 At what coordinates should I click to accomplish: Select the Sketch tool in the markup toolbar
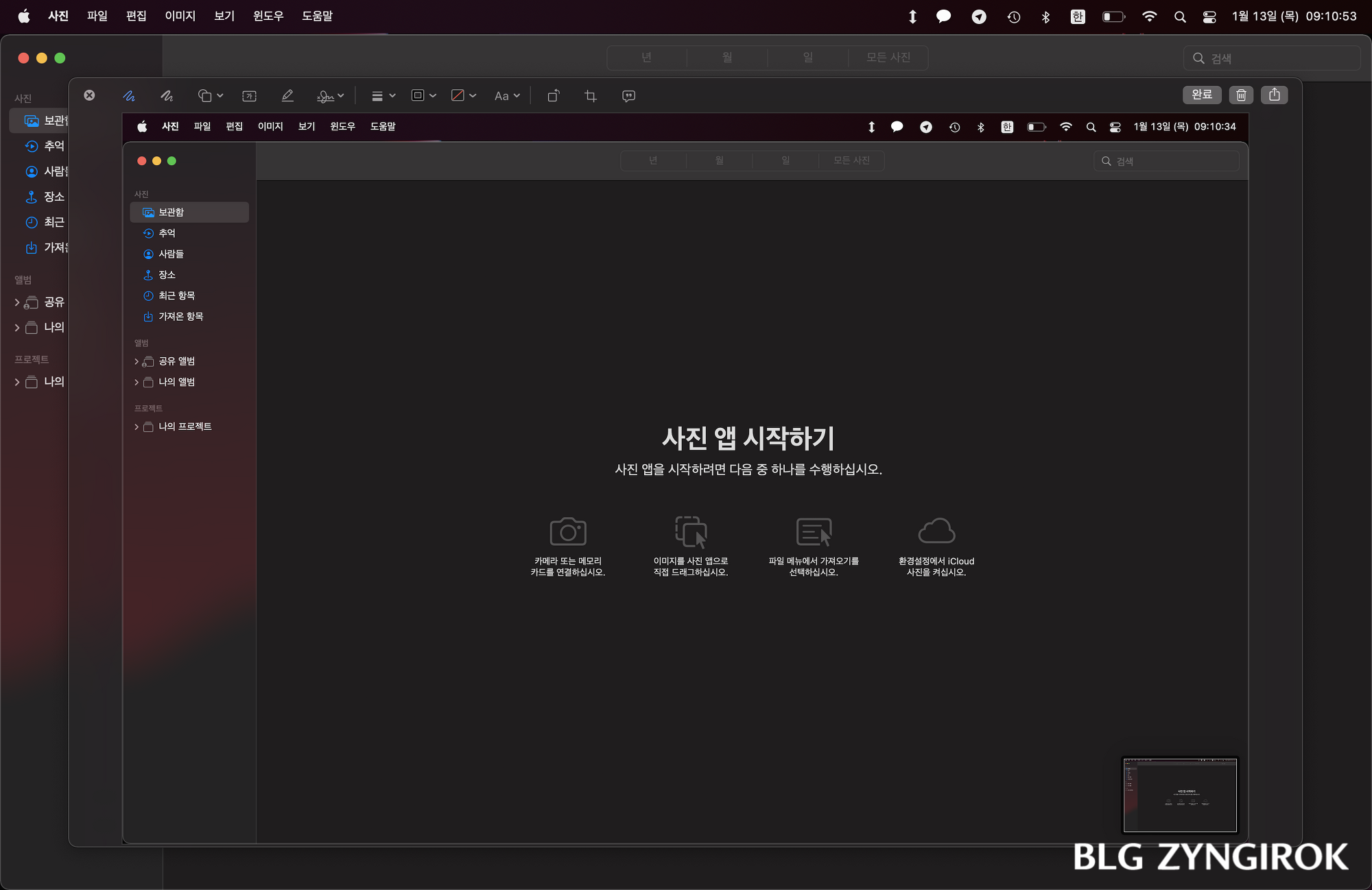(x=129, y=95)
